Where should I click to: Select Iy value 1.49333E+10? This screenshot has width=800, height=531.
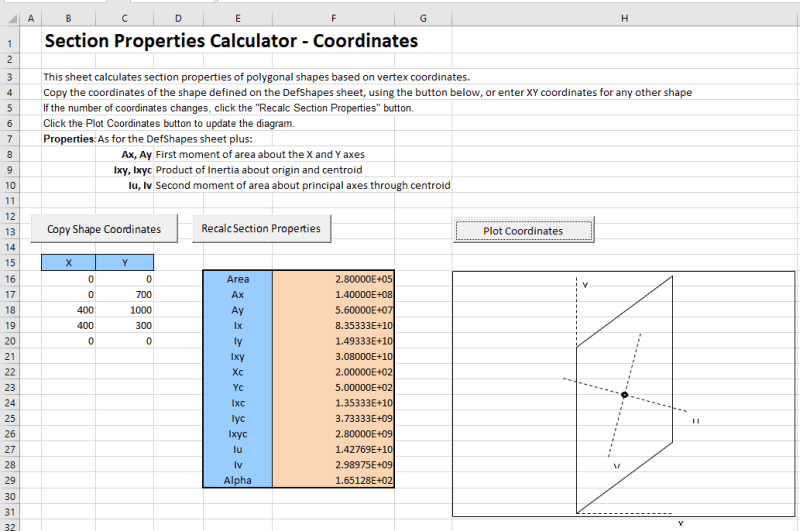(333, 341)
